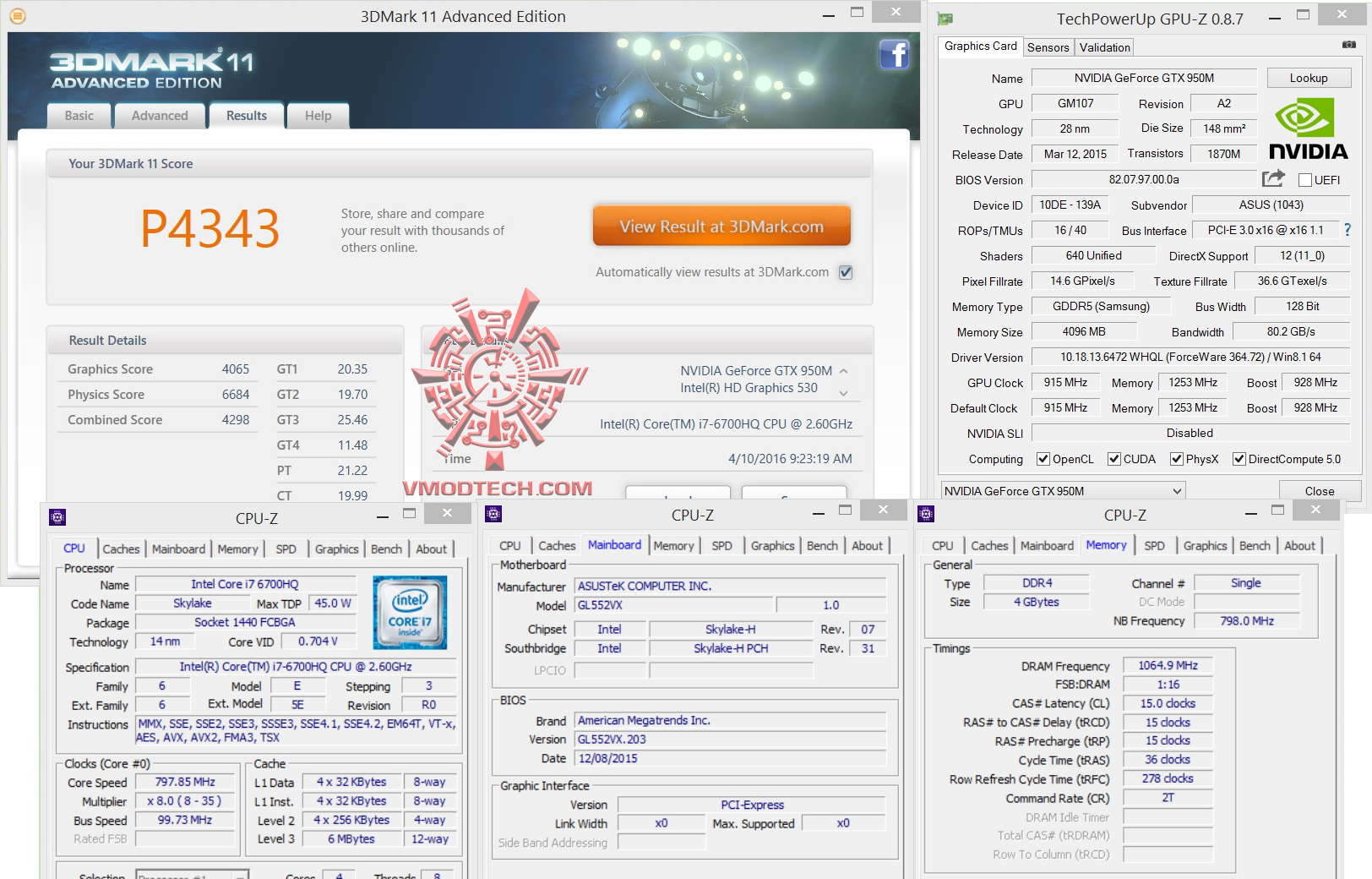Toggle the CUDA checkbox
The image size is (1372, 879).
pos(1114,459)
